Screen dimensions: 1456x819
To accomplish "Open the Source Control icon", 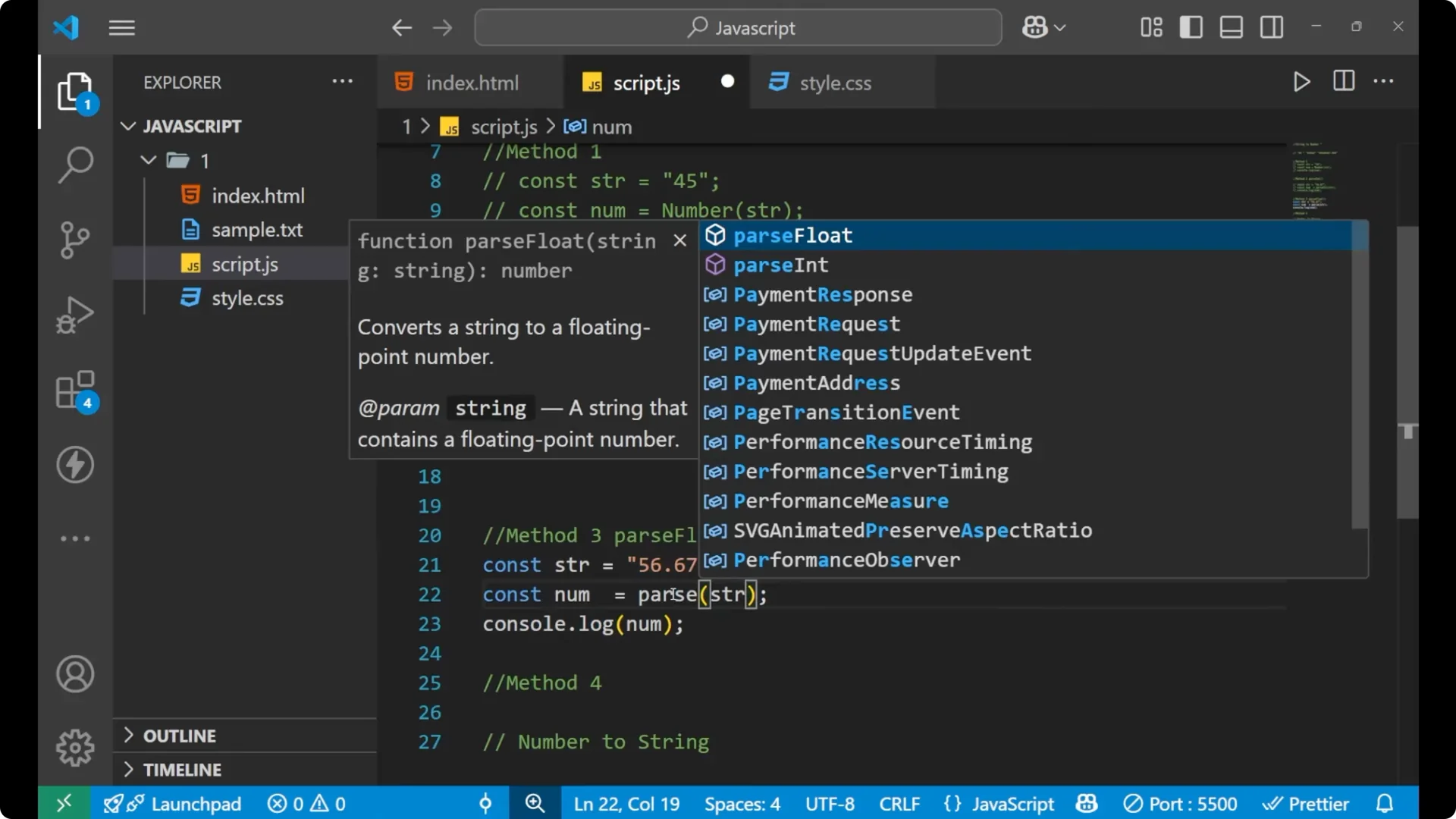I will (x=75, y=240).
